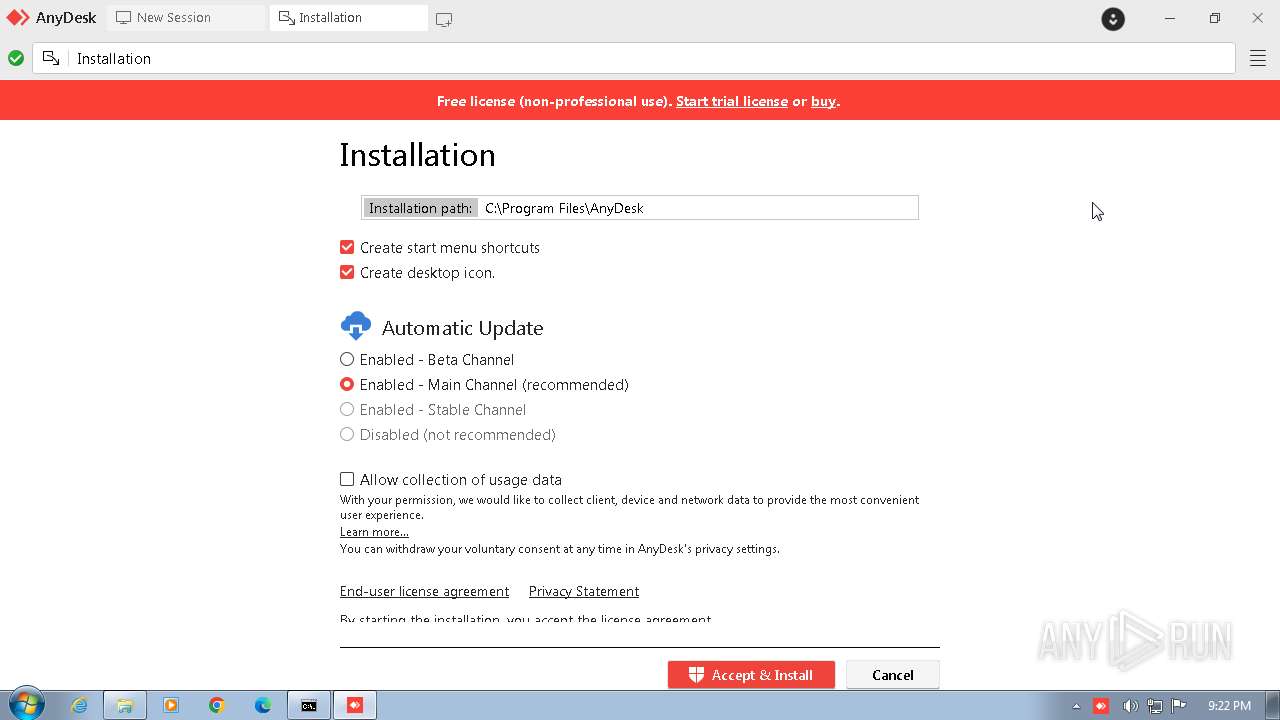Open Microsoft Edge taskbar icon

263,705
